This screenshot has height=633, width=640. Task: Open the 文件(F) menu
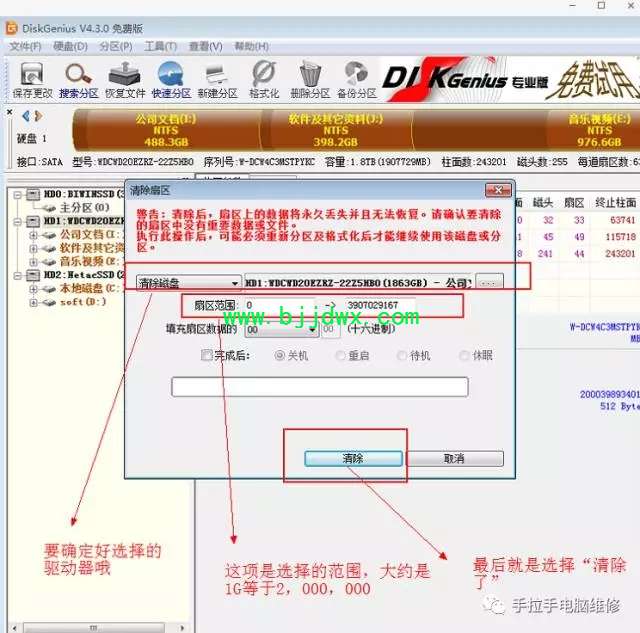coord(25,47)
